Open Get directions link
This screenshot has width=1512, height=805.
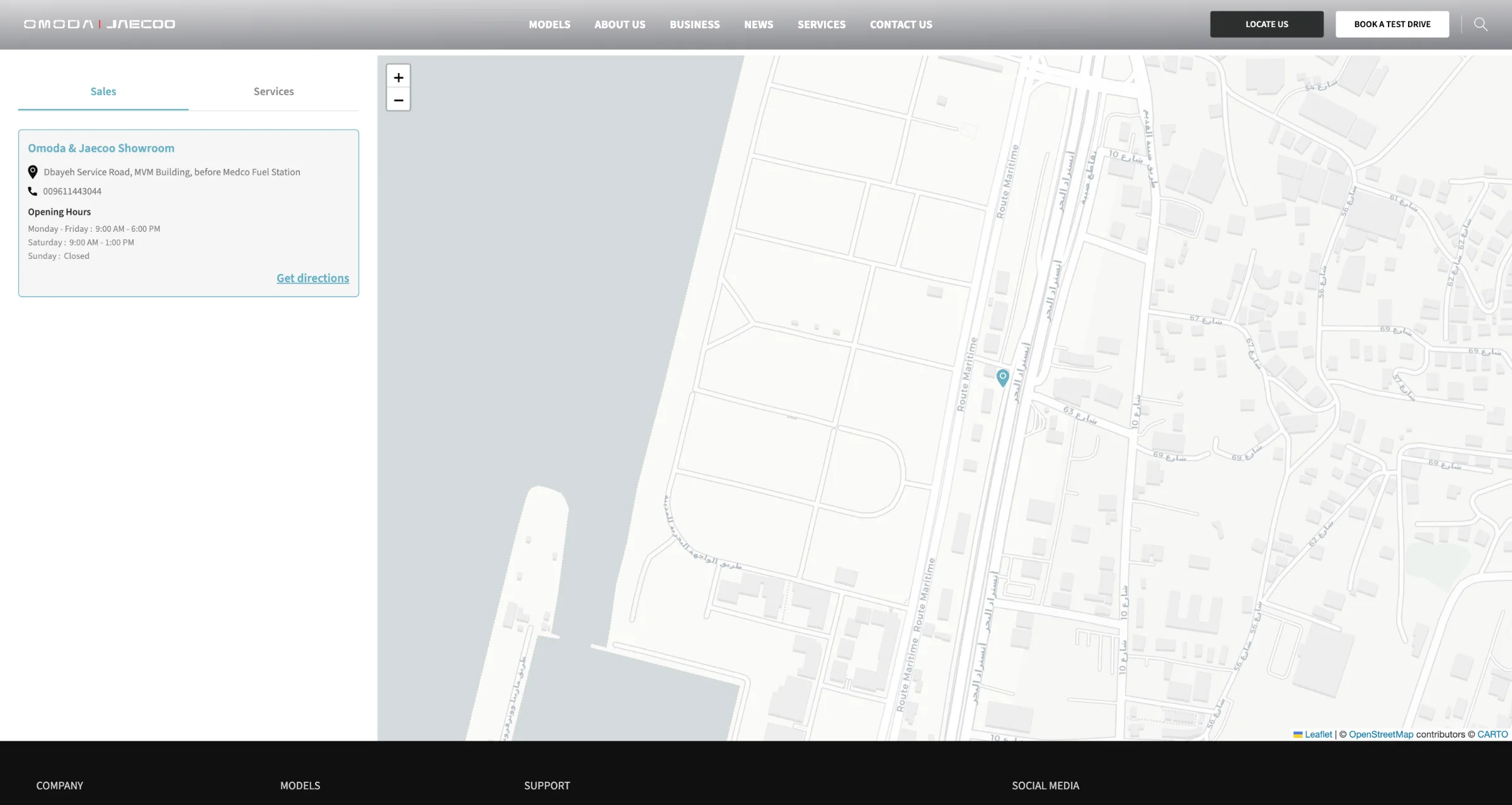(312, 278)
